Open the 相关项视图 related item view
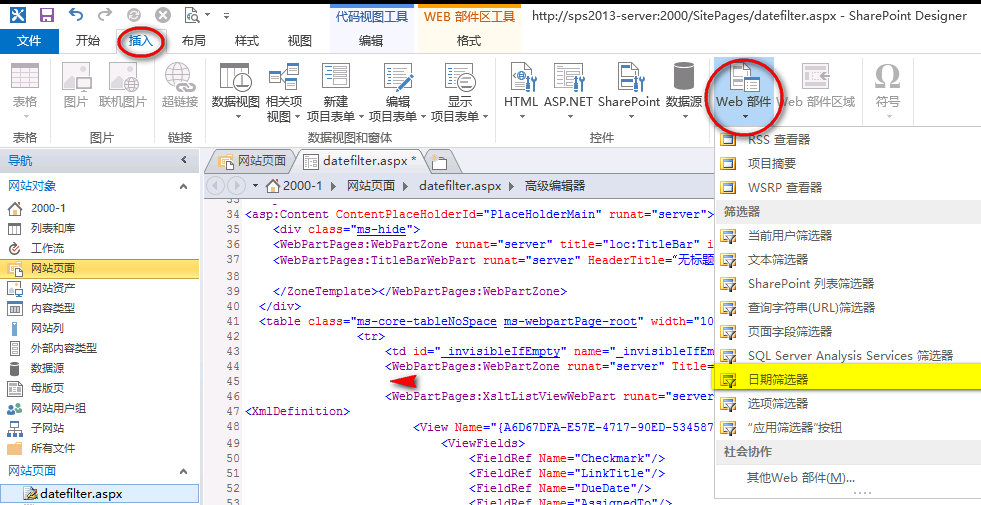 (283, 91)
